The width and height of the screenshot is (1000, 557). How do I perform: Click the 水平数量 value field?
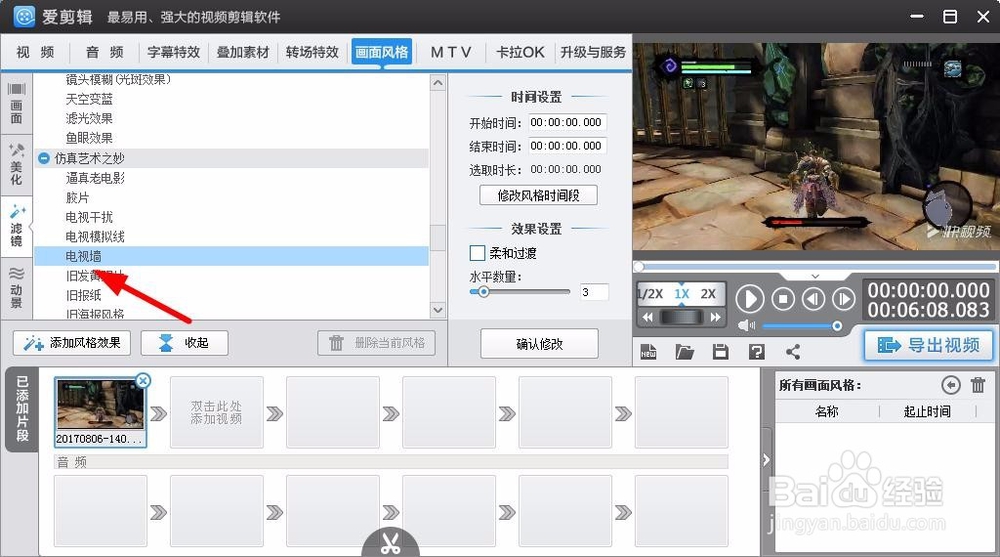[594, 292]
